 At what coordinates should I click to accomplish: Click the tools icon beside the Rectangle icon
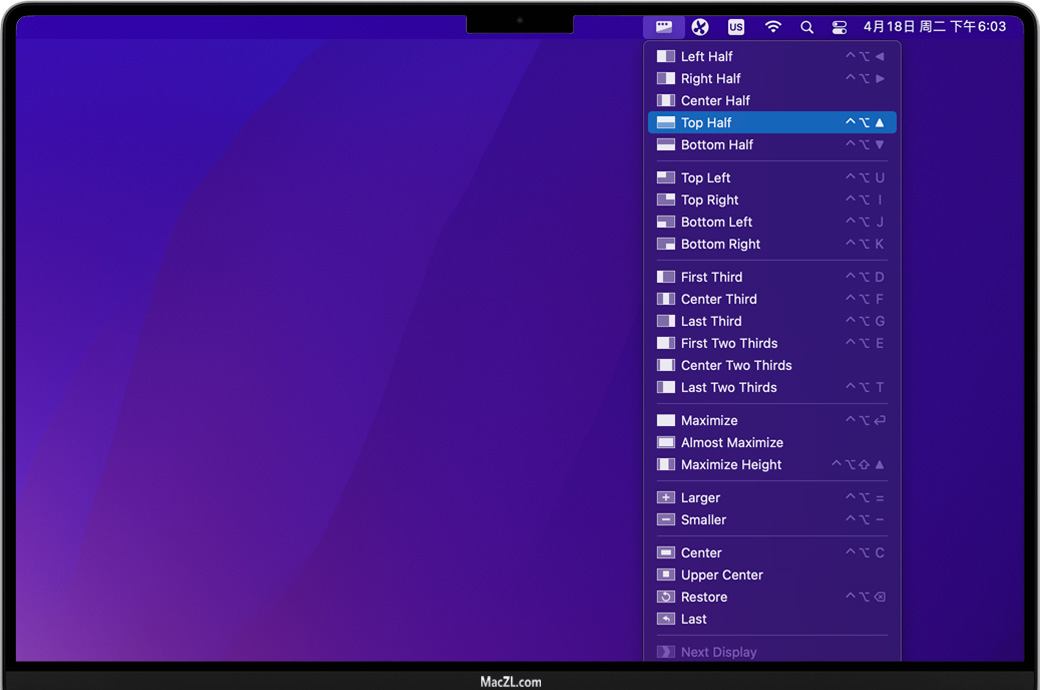click(700, 27)
